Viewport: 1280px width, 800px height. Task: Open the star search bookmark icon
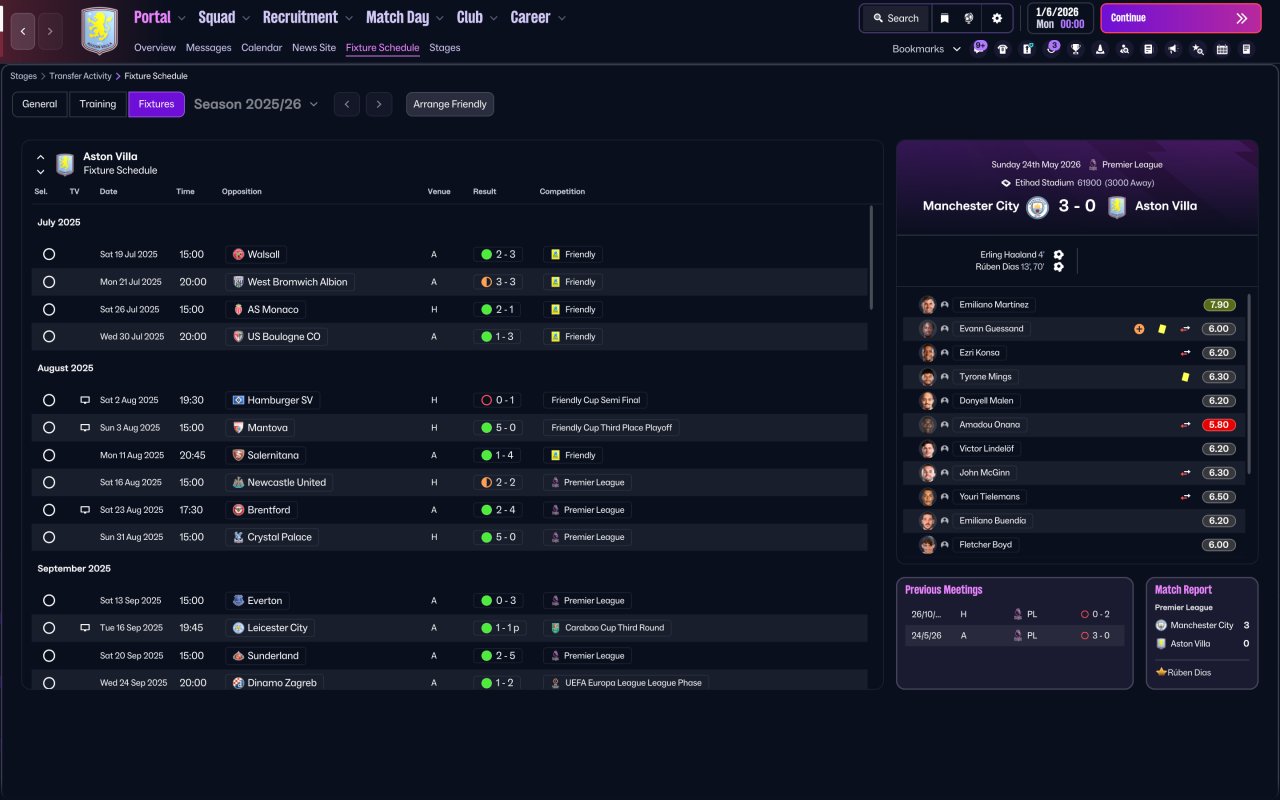pos(1198,49)
